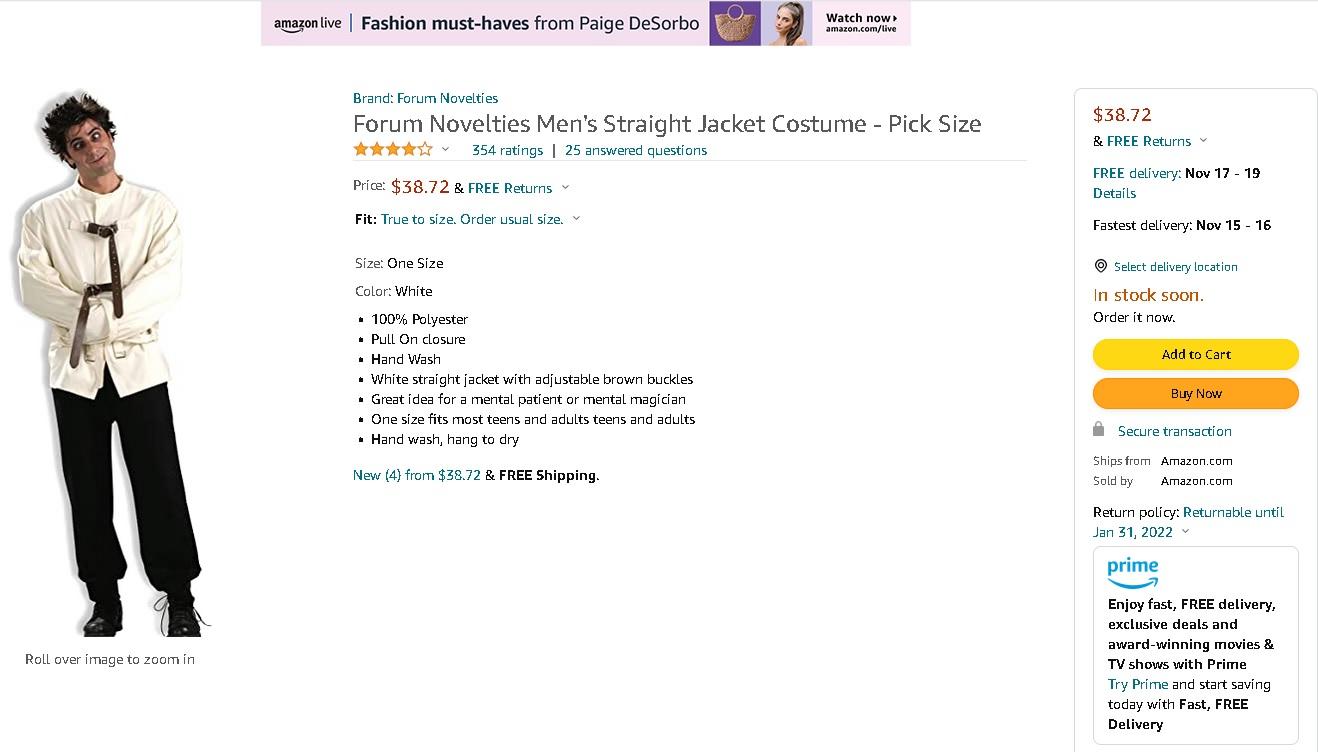Expand FREE Returns chevron in buy box
Image resolution: width=1318 pixels, height=752 pixels.
click(1203, 141)
